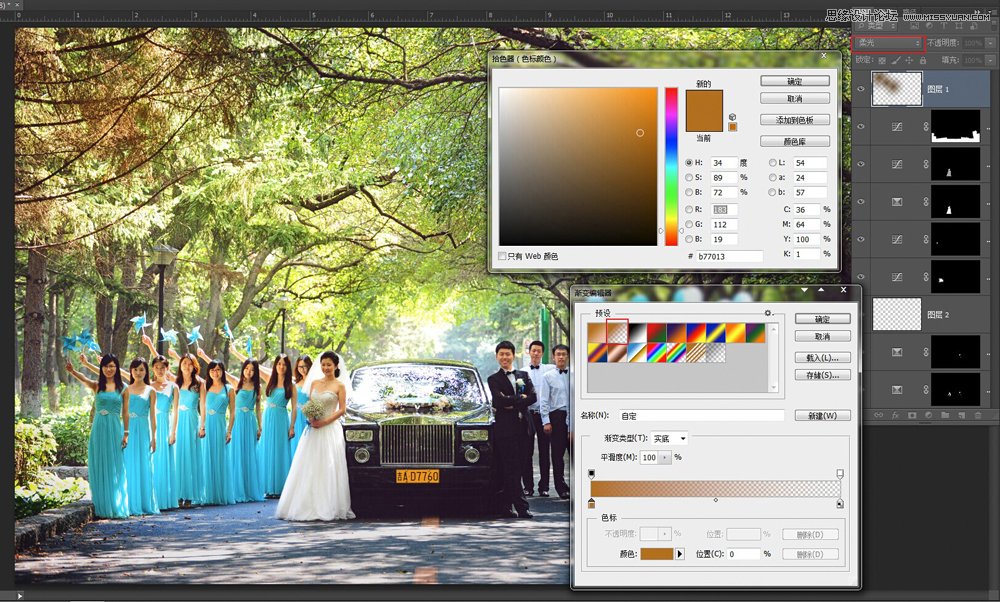Click the Link Layers icon in Layers panel

[x=877, y=415]
